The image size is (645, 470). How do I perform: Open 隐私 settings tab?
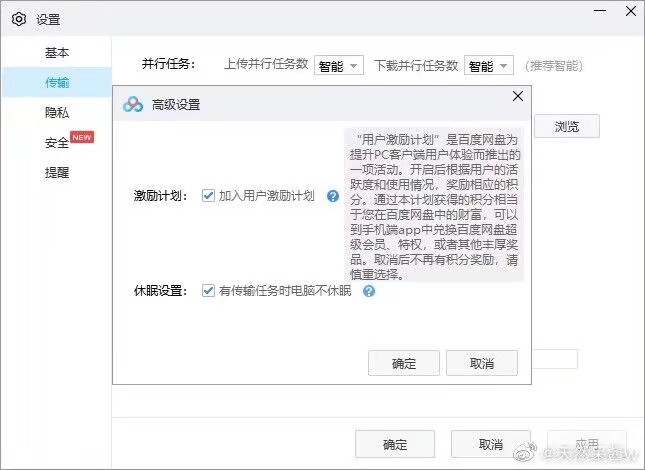57,112
